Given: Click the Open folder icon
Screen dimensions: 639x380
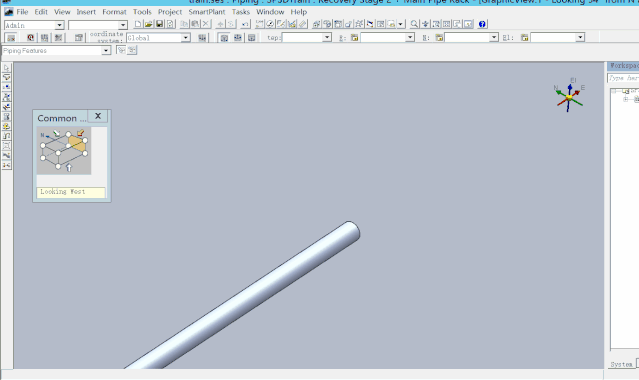Looking at the screenshot, I should [149, 24].
